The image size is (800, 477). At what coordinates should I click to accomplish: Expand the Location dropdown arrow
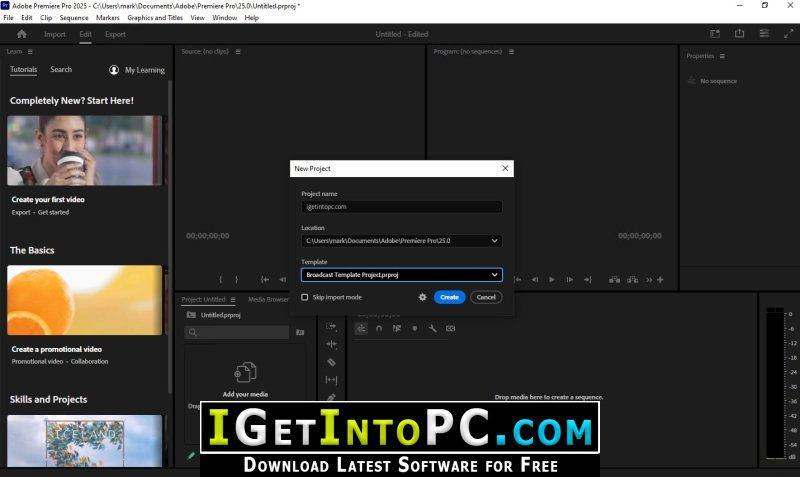(x=494, y=241)
